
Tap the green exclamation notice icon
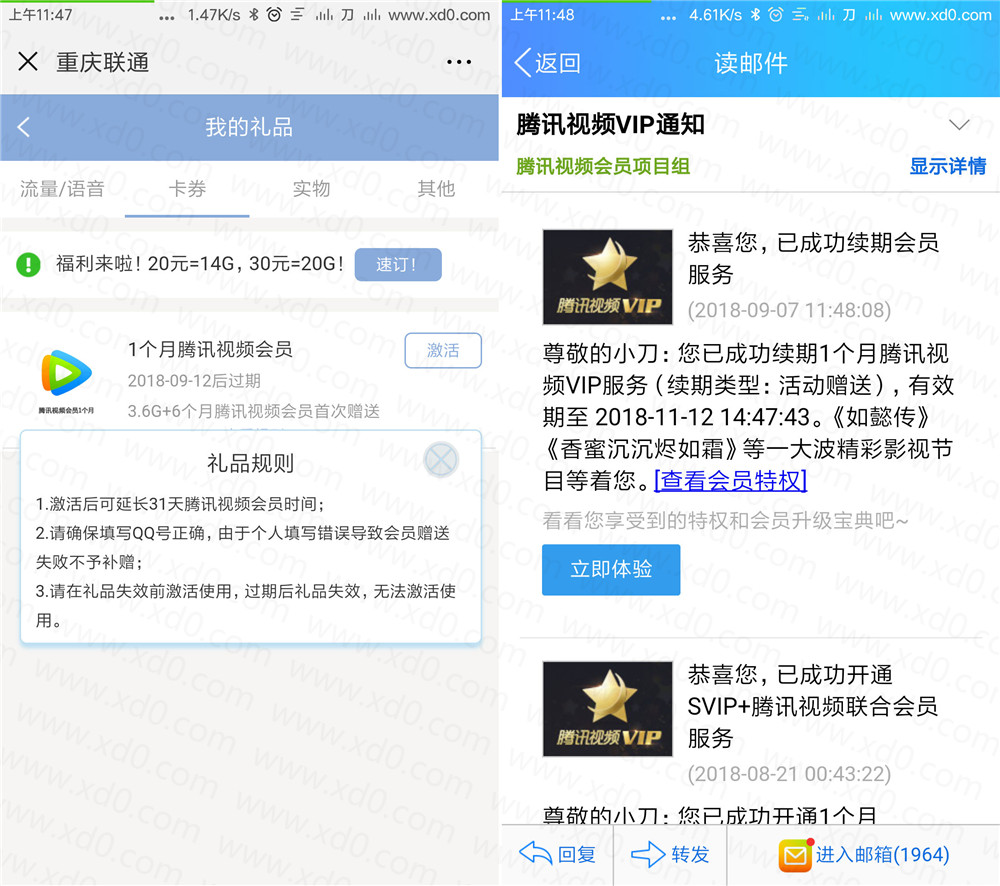click(x=28, y=265)
